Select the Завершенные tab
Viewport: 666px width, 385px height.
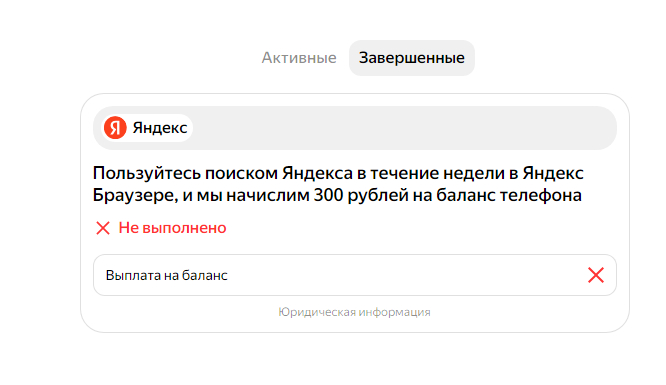pyautogui.click(x=412, y=58)
